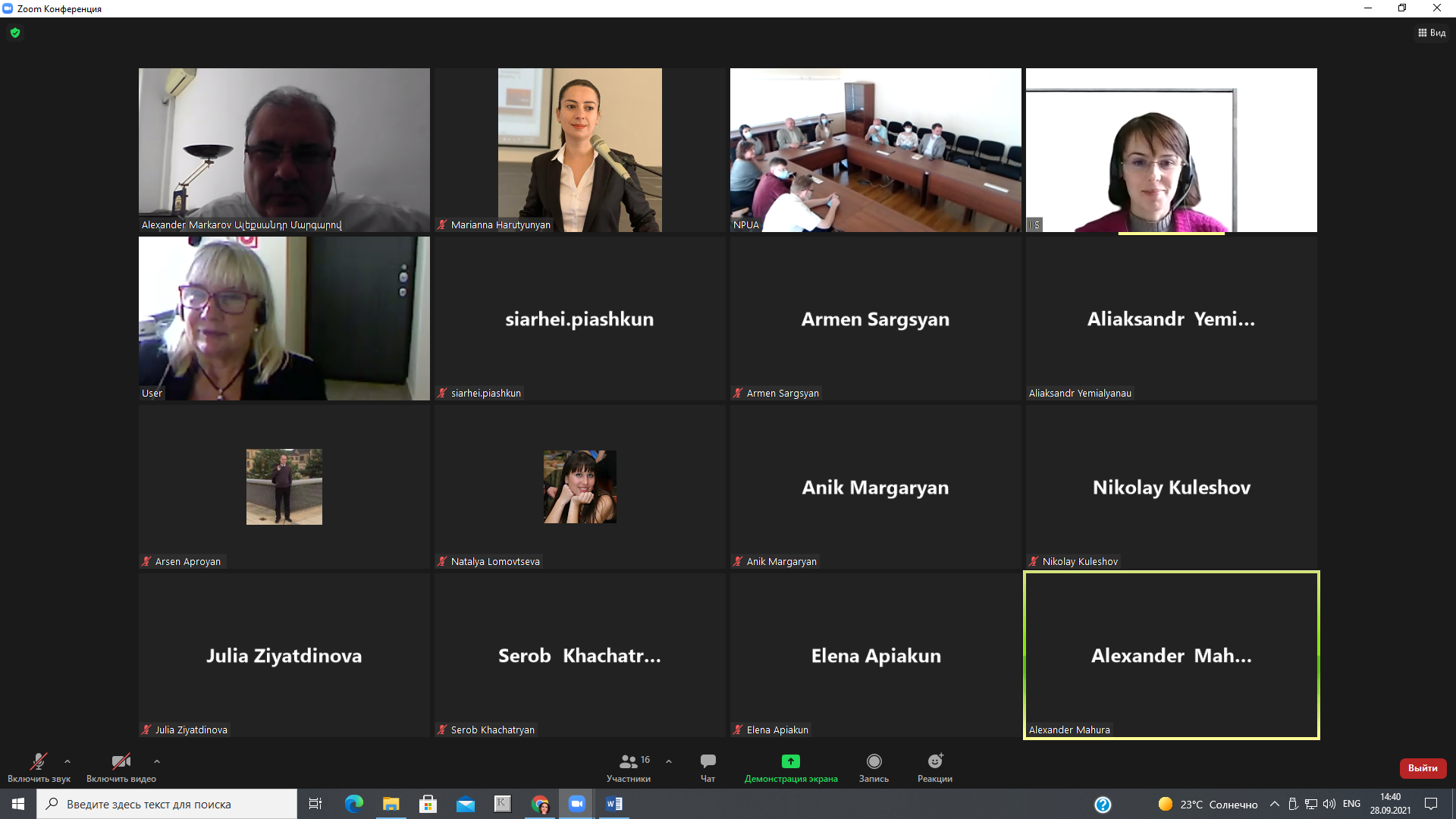Click the red Выйти leave button
Viewport: 1456px width, 819px height.
point(1422,768)
